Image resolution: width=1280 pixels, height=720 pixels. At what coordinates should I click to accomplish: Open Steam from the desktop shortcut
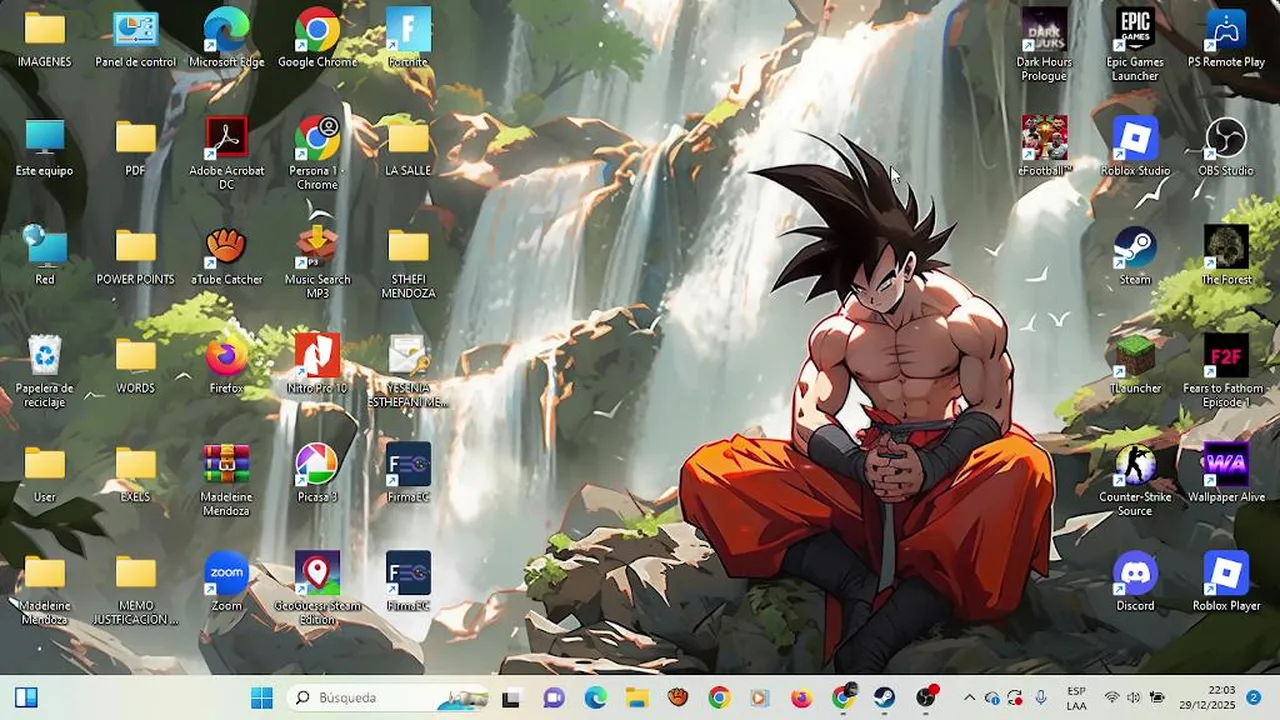[1135, 256]
